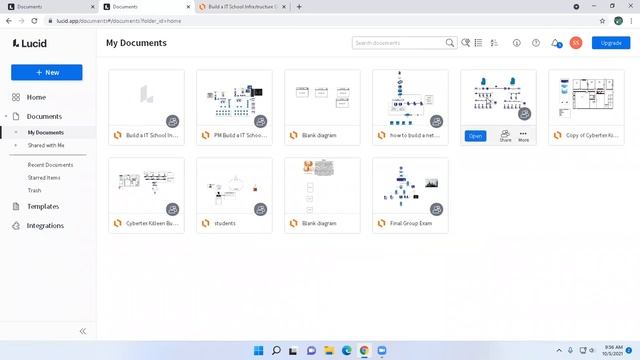The image size is (640, 360).
Task: Open More options on hovered card
Action: tap(523, 136)
